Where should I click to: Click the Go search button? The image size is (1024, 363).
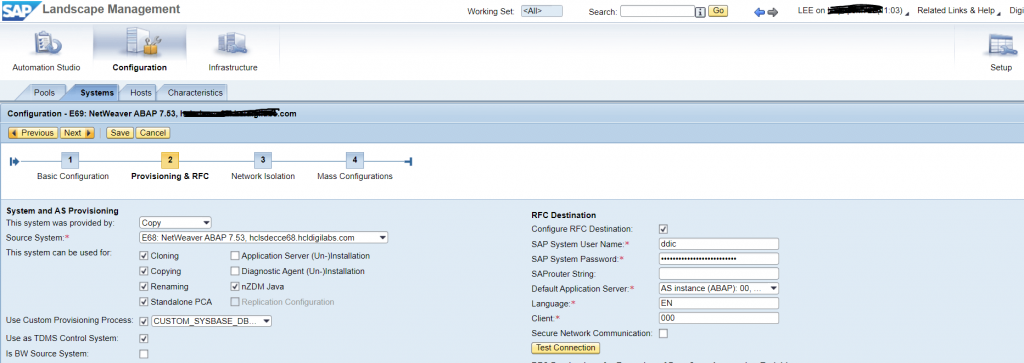pyautogui.click(x=718, y=11)
